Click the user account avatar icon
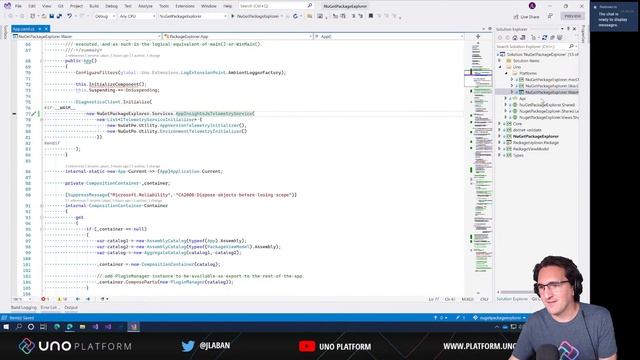This screenshot has height=360, width=640. (532, 6)
